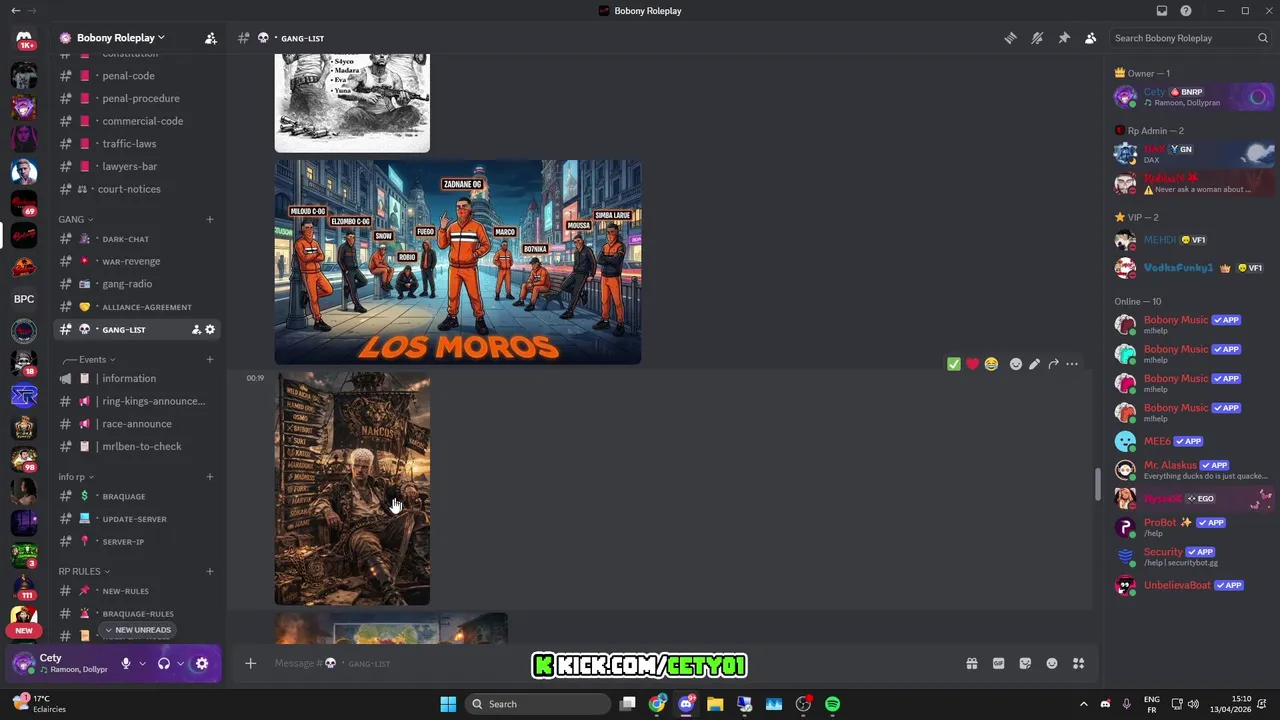Open User Settings gear
This screenshot has width=1280, height=720.
[201, 663]
